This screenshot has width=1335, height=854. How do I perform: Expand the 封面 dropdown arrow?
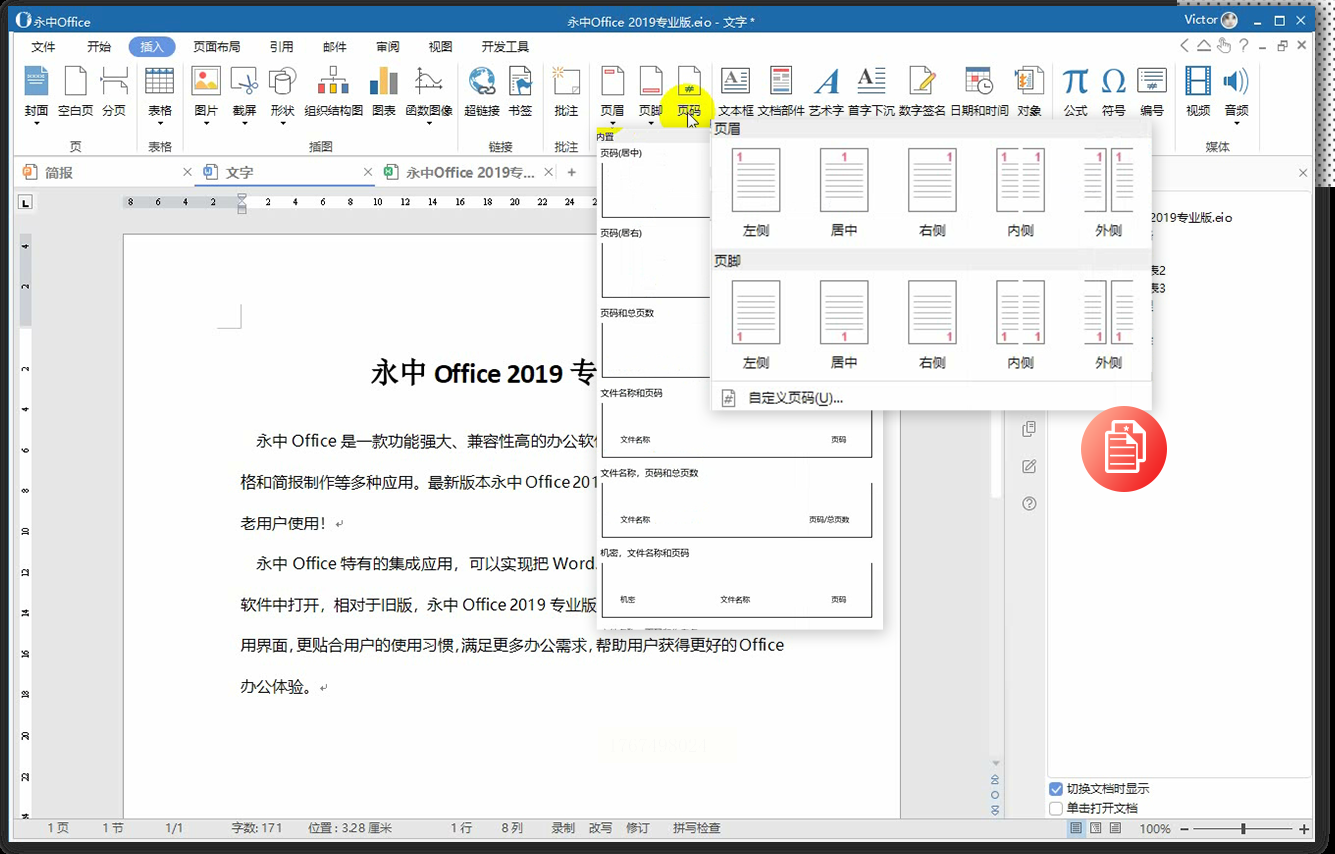click(36, 124)
